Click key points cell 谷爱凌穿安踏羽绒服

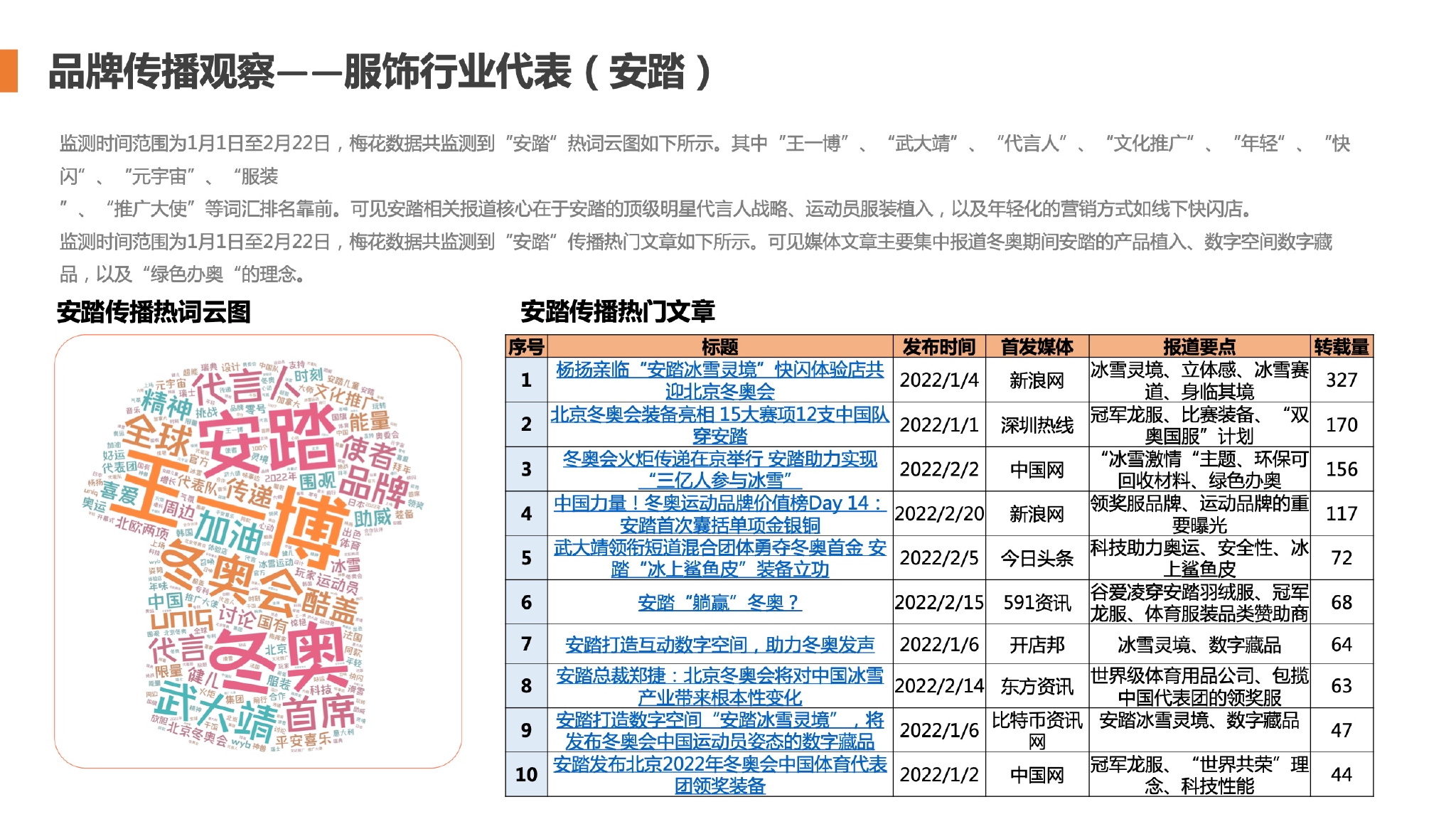pos(1199,602)
